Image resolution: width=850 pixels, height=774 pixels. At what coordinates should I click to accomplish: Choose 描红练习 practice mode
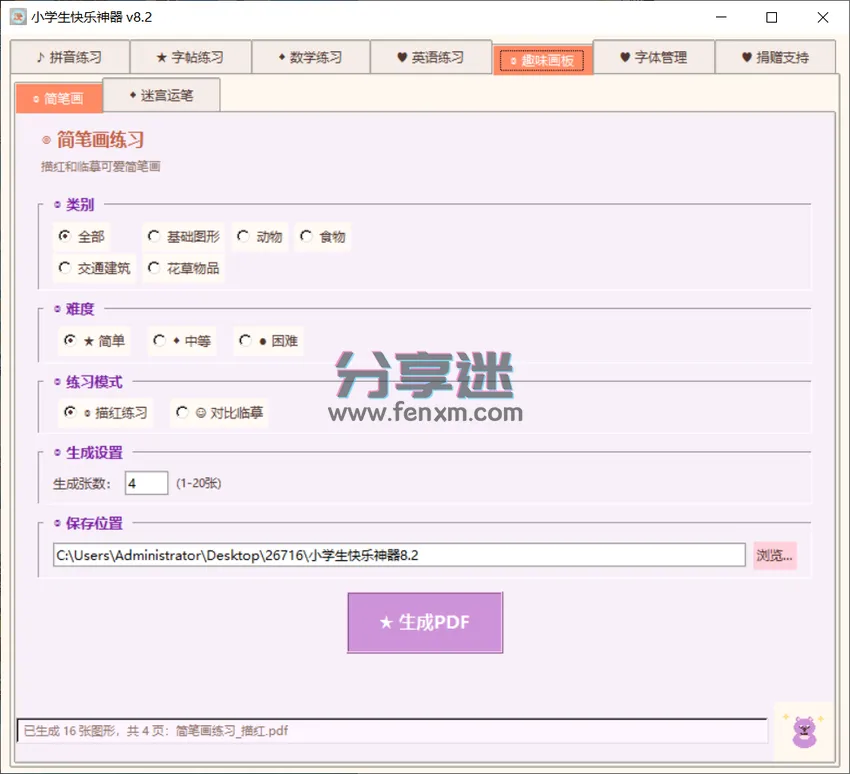pyautogui.click(x=106, y=413)
